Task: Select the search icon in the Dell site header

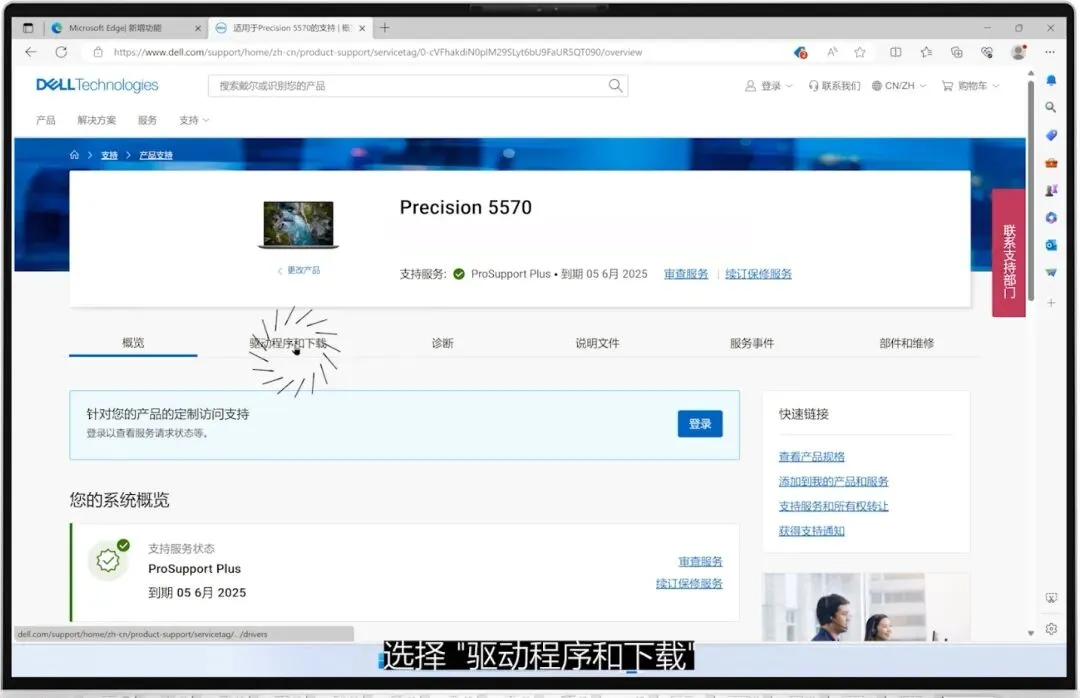Action: (x=615, y=86)
